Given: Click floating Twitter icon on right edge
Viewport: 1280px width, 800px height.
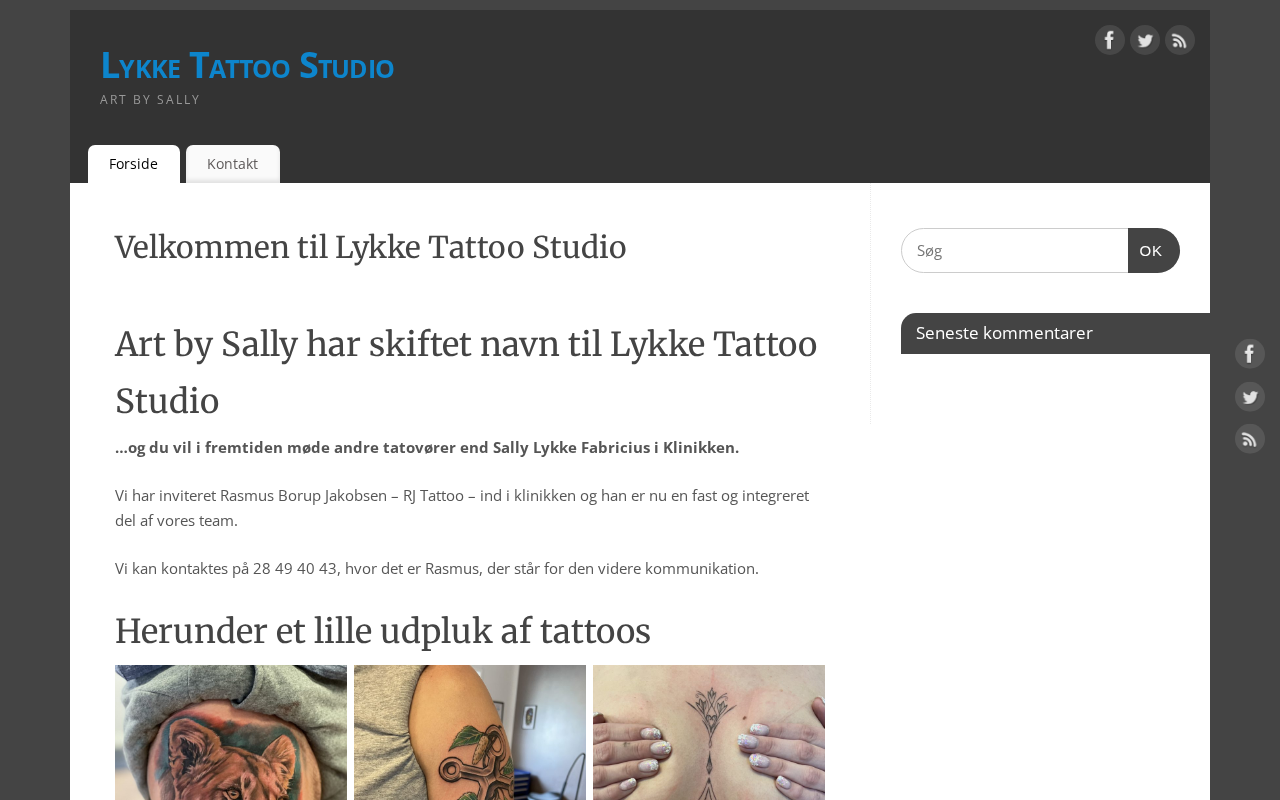Looking at the screenshot, I should click(1250, 397).
